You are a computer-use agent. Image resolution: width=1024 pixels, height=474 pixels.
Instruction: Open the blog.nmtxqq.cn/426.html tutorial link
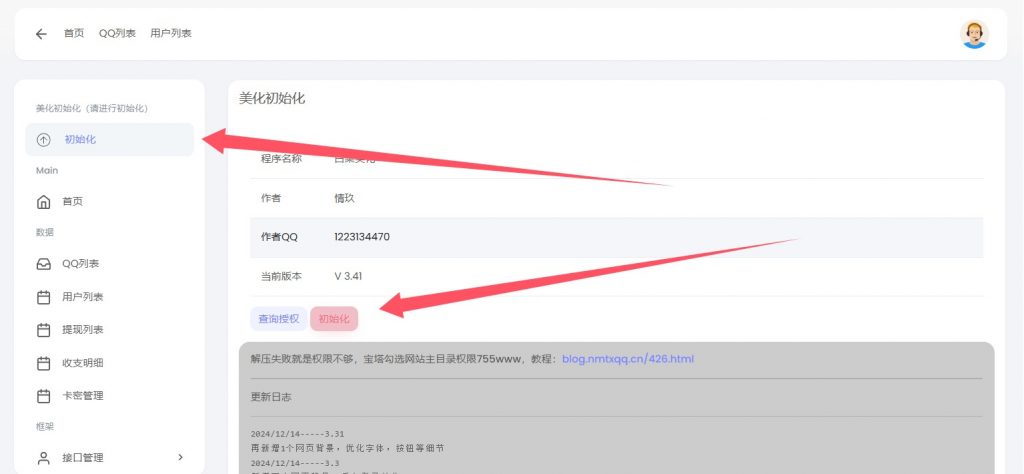coord(627,359)
